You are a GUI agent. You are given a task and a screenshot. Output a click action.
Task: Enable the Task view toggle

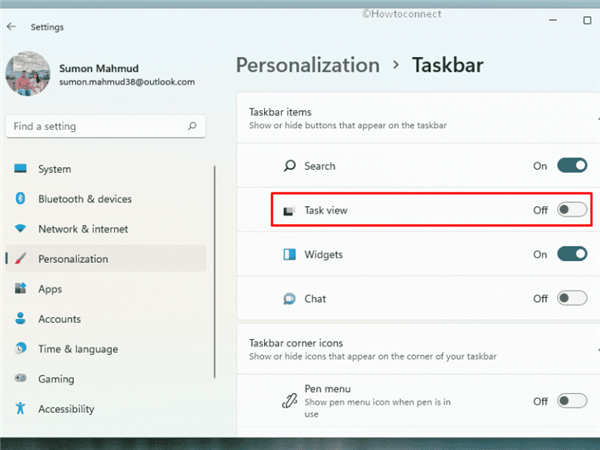(571, 210)
